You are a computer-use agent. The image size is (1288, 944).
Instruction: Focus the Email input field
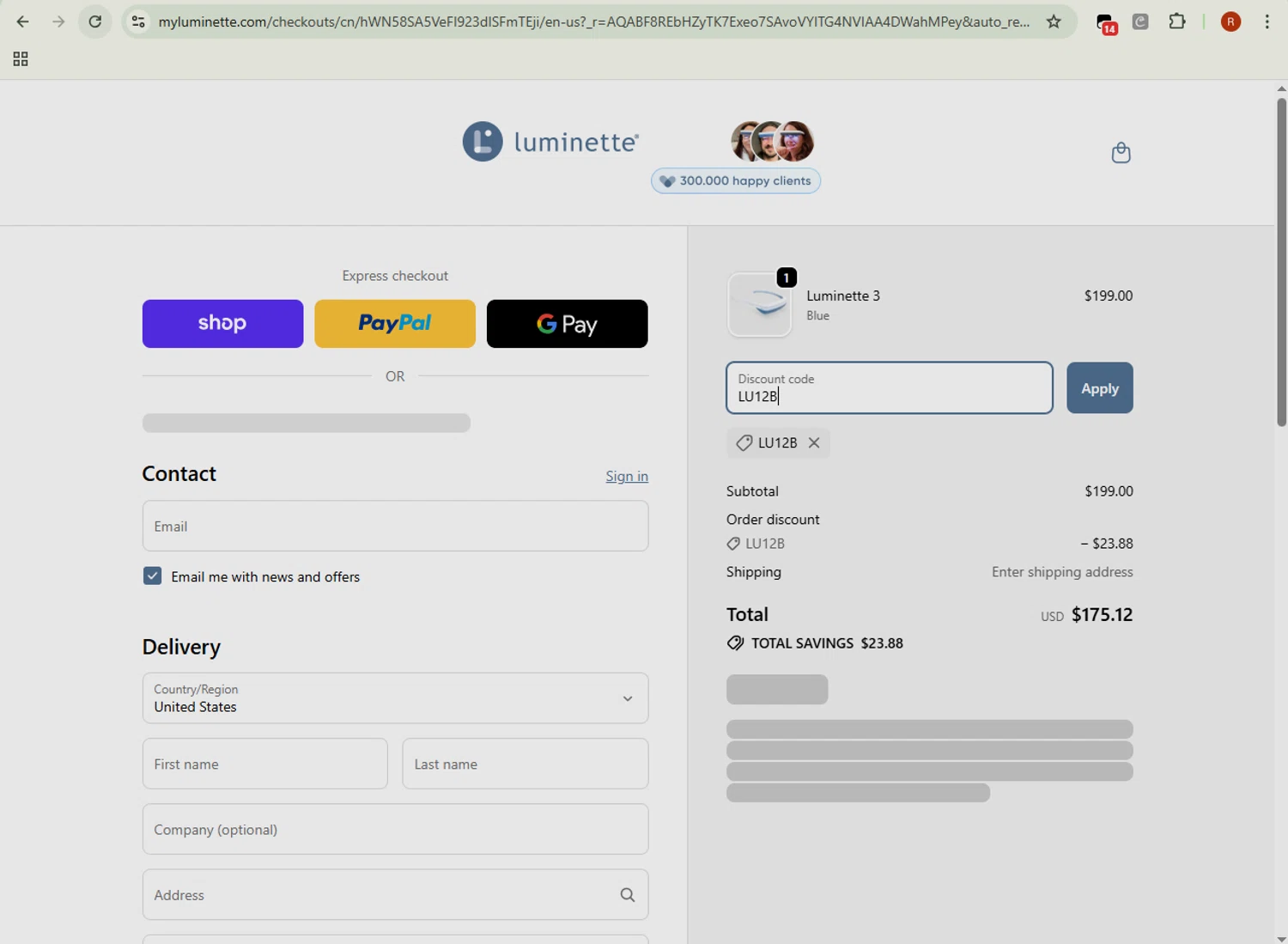395,526
